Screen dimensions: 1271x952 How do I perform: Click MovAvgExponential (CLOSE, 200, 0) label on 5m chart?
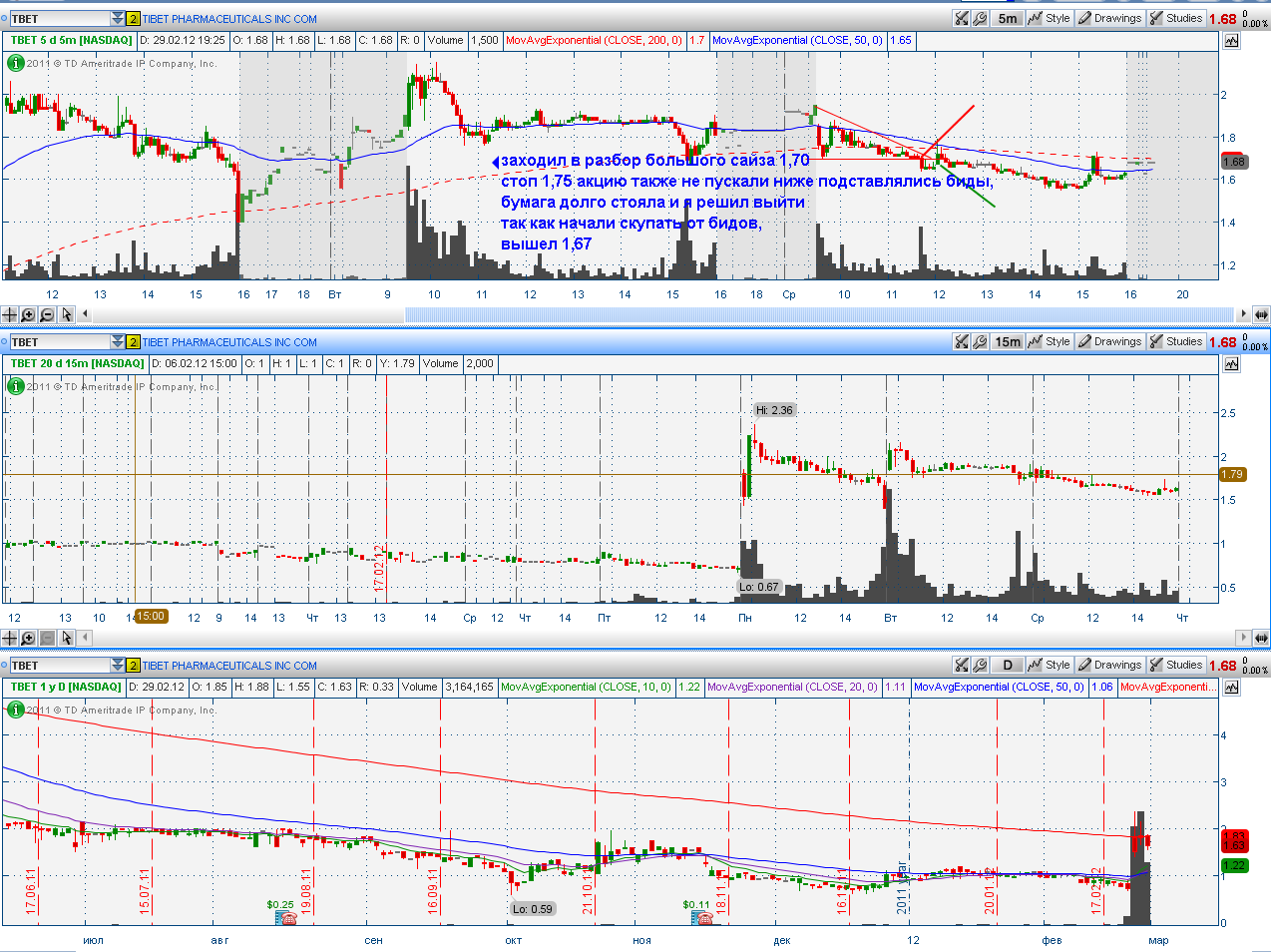tap(594, 41)
